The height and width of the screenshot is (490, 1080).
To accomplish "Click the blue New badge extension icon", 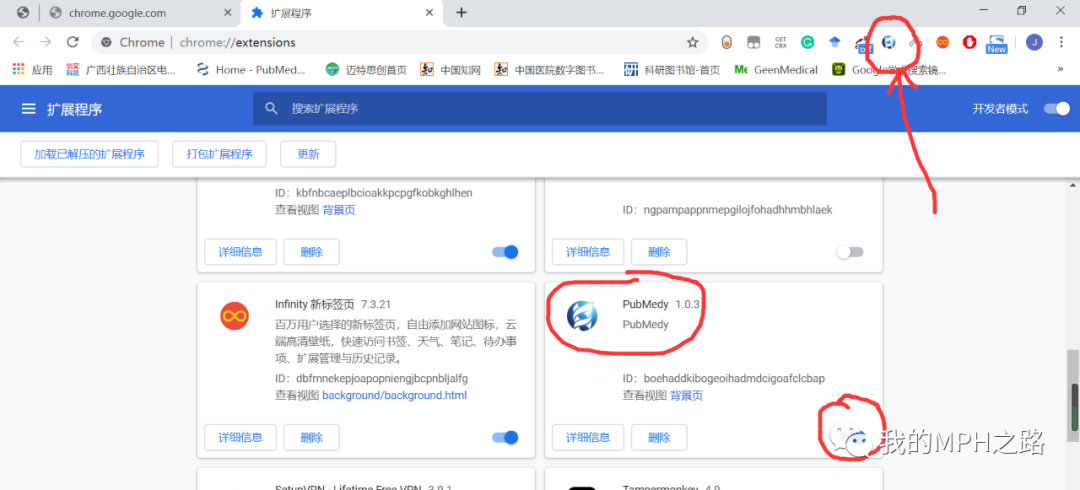I will point(997,43).
